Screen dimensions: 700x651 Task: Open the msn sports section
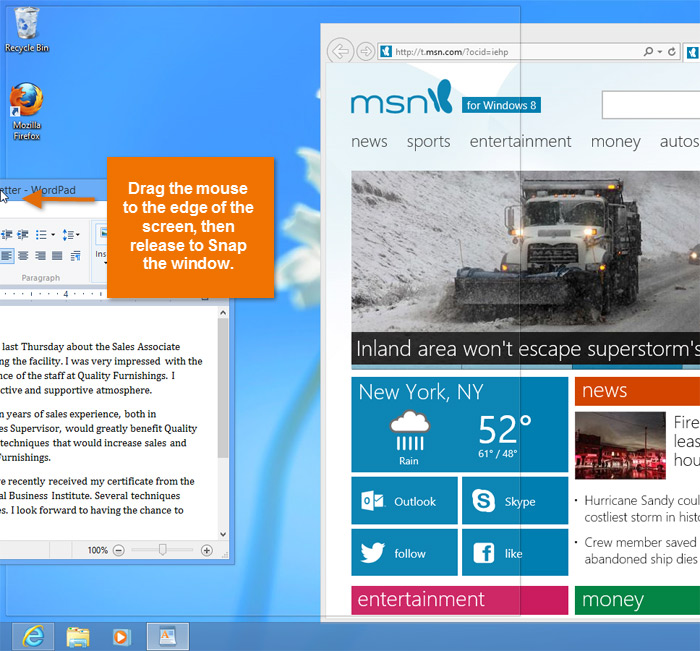tap(429, 142)
